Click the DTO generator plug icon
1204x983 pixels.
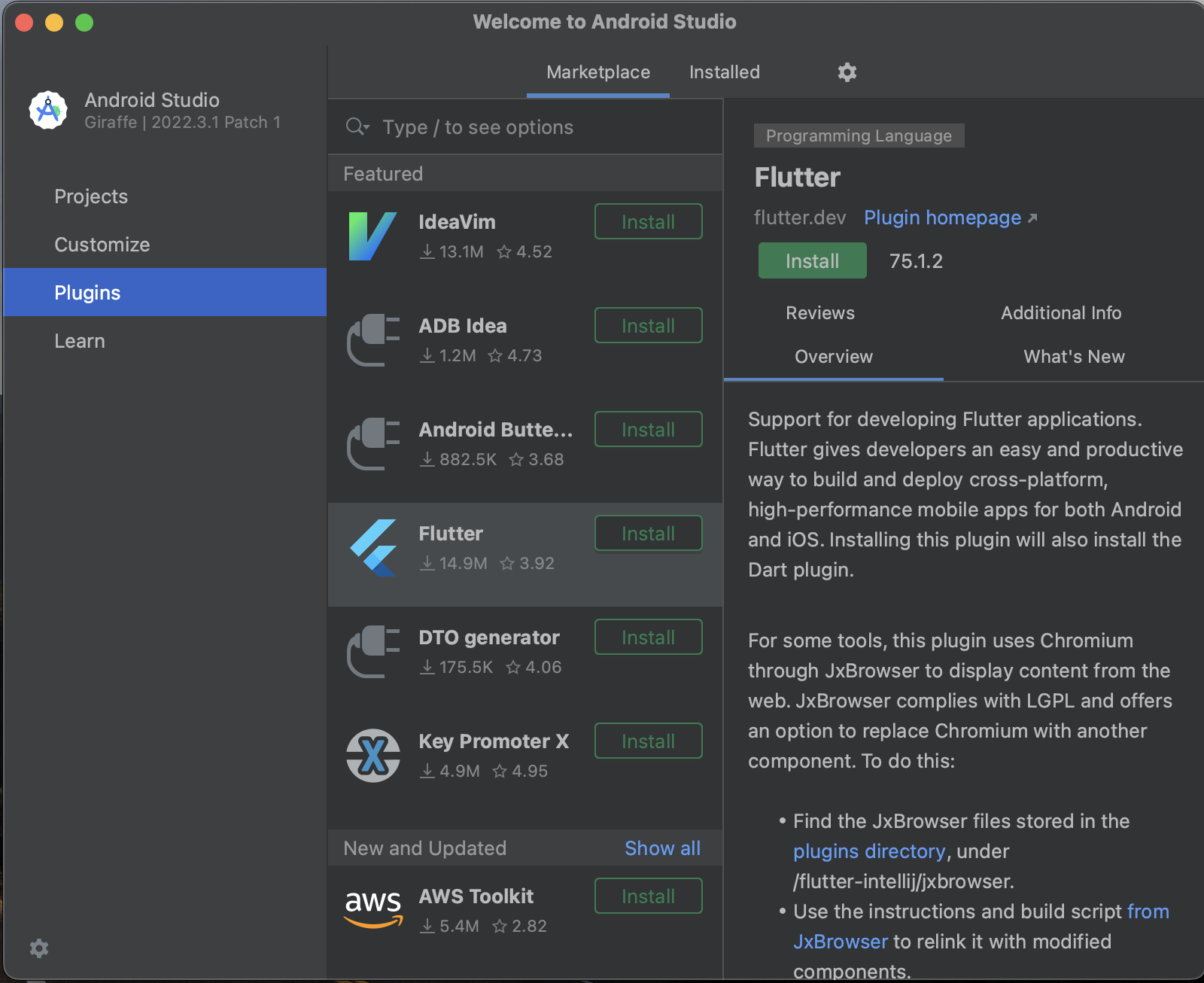[x=372, y=652]
